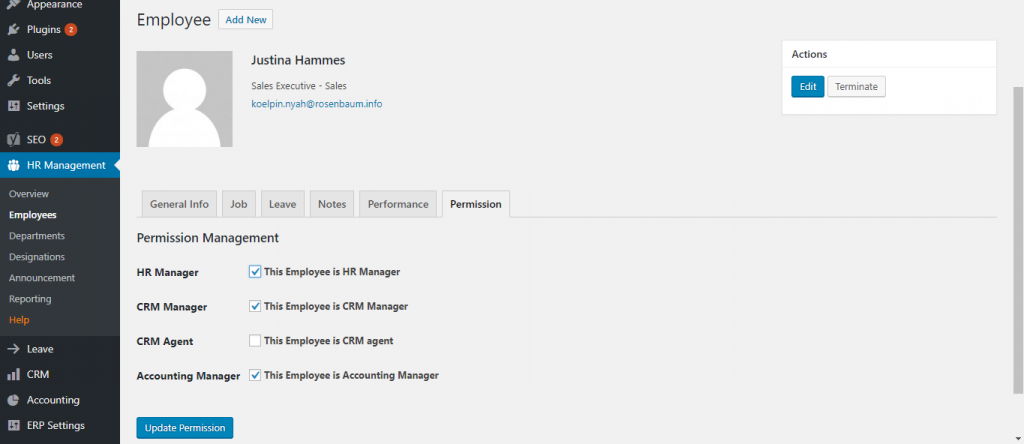The image size is (1024, 444).
Task: Click the employee avatar placeholder image
Action: pyautogui.click(x=184, y=99)
